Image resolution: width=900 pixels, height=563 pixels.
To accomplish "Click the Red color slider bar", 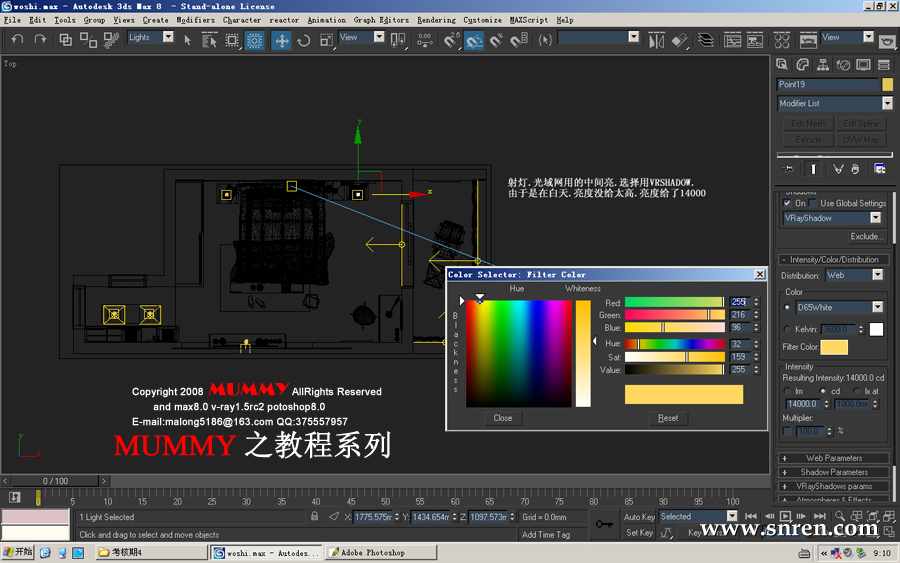I will click(x=674, y=302).
